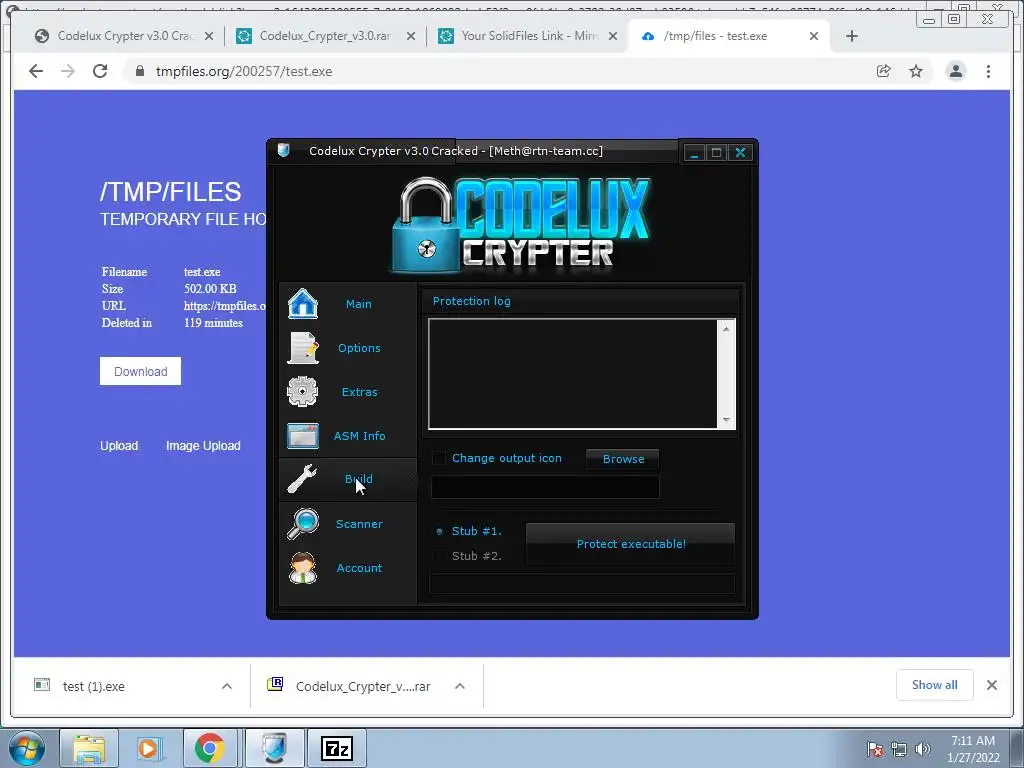Switch to Codelux_Crypter_v3.0.rar browser tab

pyautogui.click(x=325, y=36)
